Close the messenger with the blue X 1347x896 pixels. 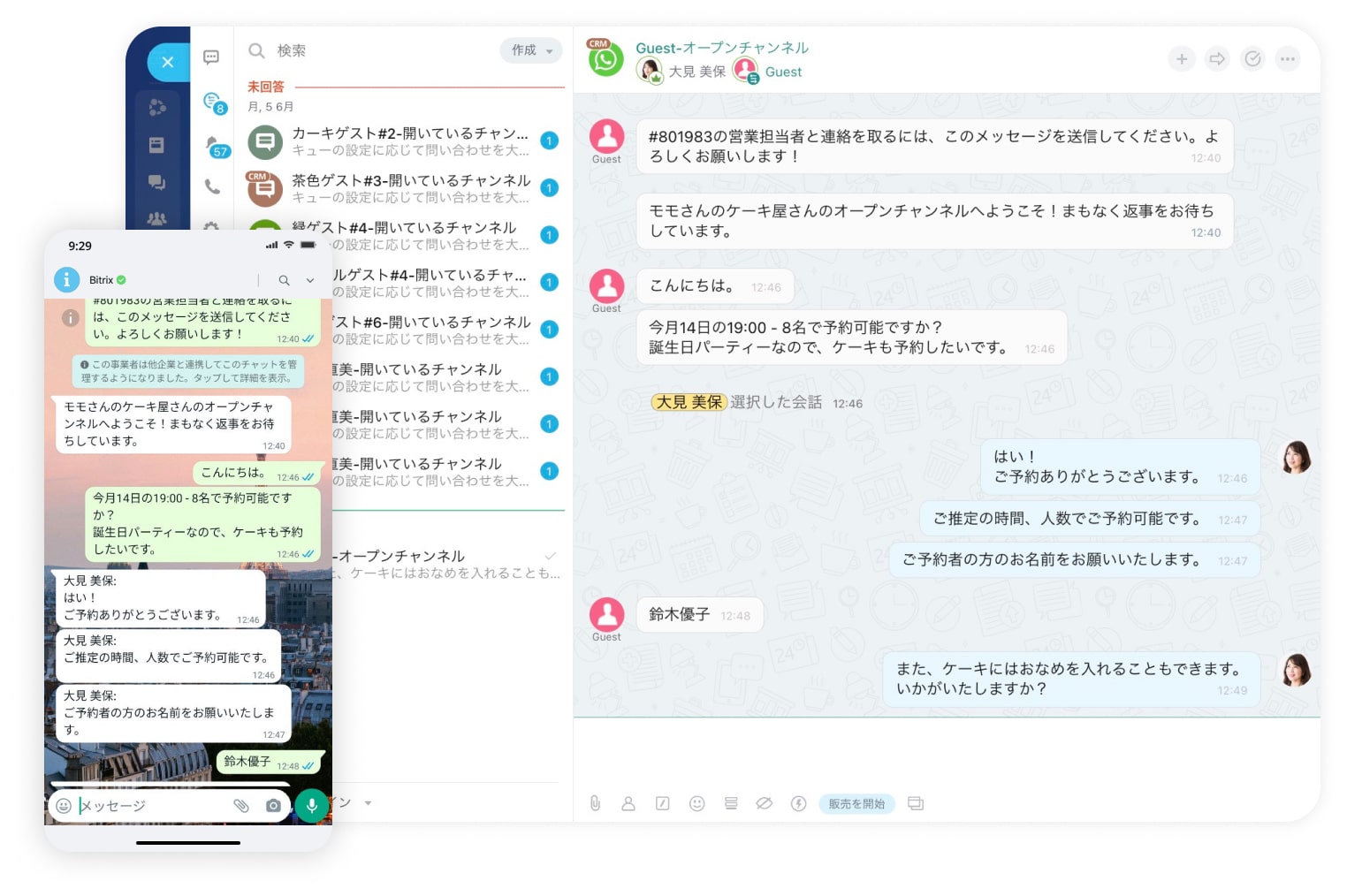167,62
